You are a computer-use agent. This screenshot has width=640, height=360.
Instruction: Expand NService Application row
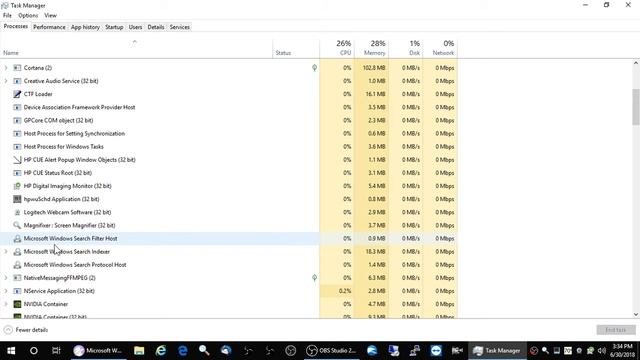(6, 291)
